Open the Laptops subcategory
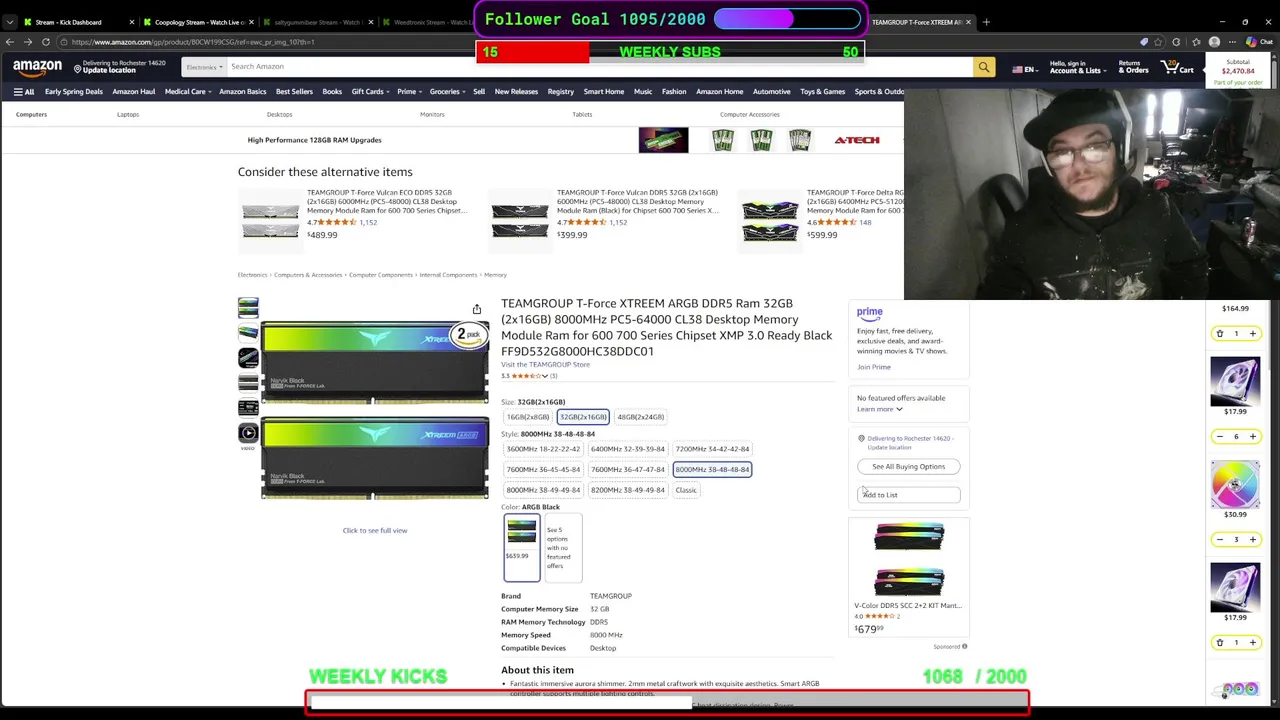Image resolution: width=1280 pixels, height=720 pixels. point(128,115)
